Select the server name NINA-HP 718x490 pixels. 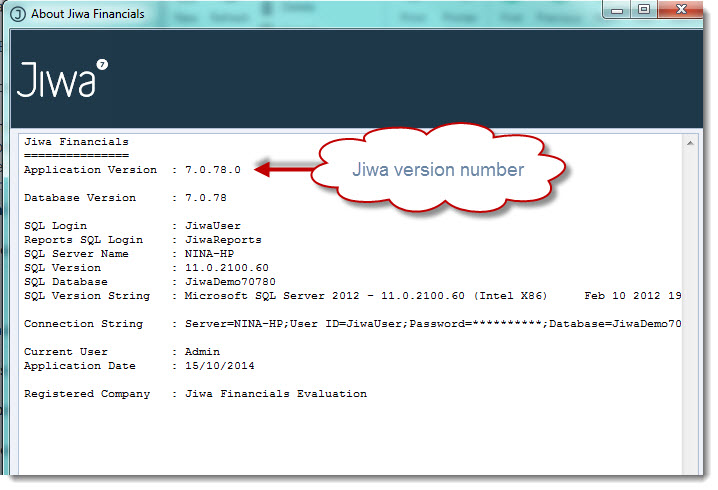coord(209,253)
